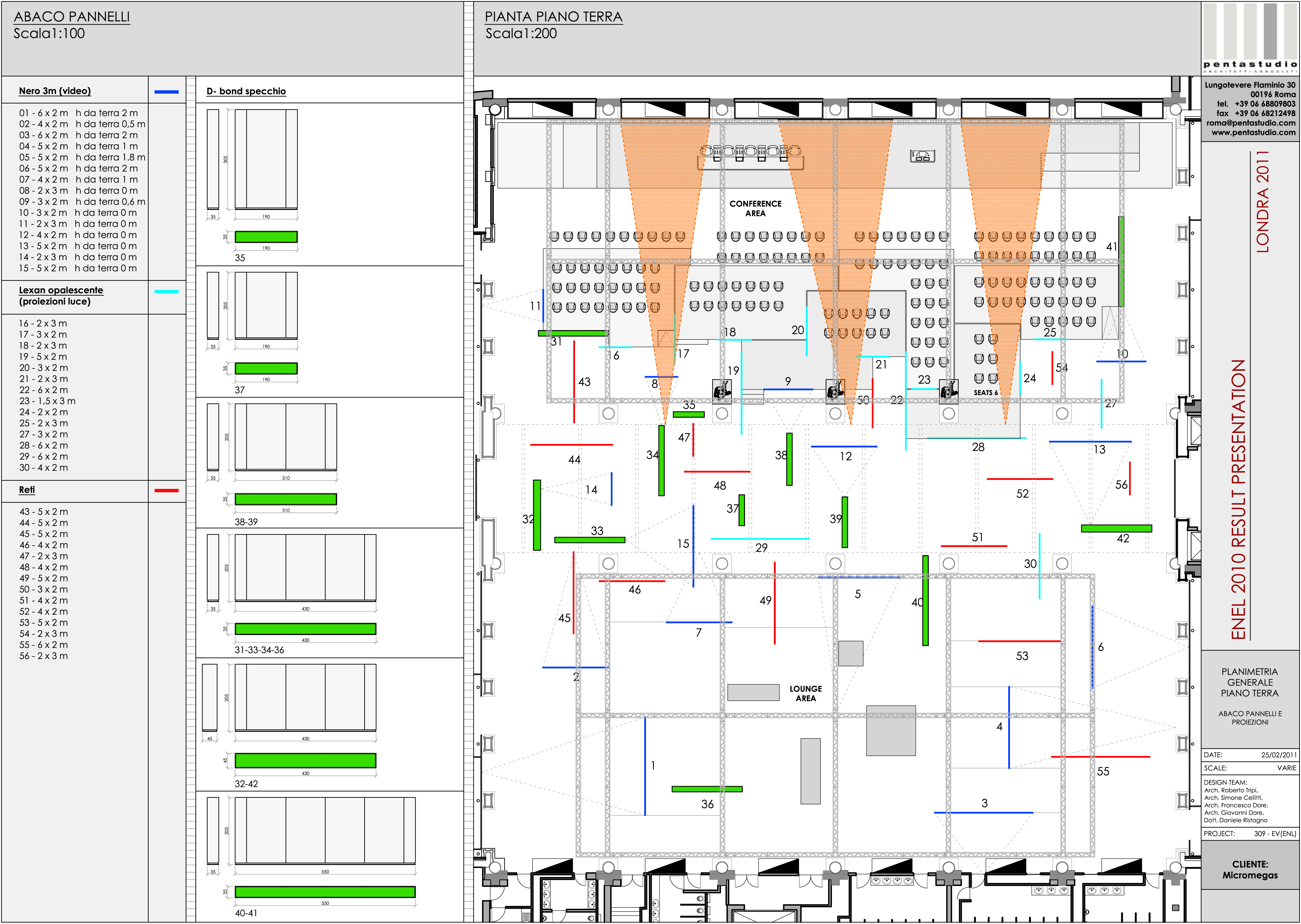The width and height of the screenshot is (1301, 924).
Task: Click panel number 44 on the floor plan
Action: coord(574,460)
